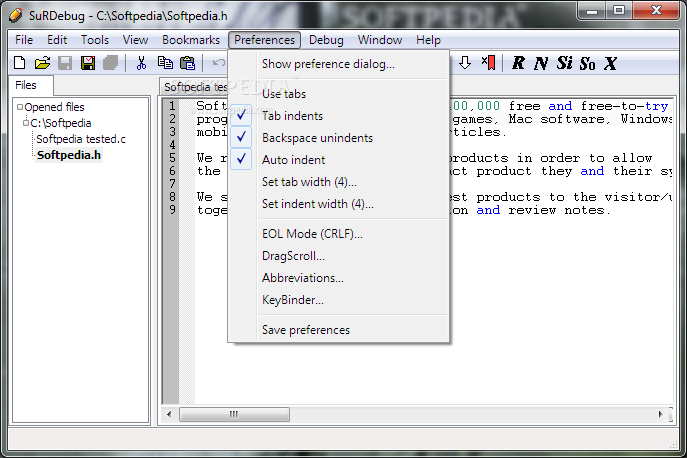Choose Set tab width (4)...
The width and height of the screenshot is (687, 458).
point(338,181)
